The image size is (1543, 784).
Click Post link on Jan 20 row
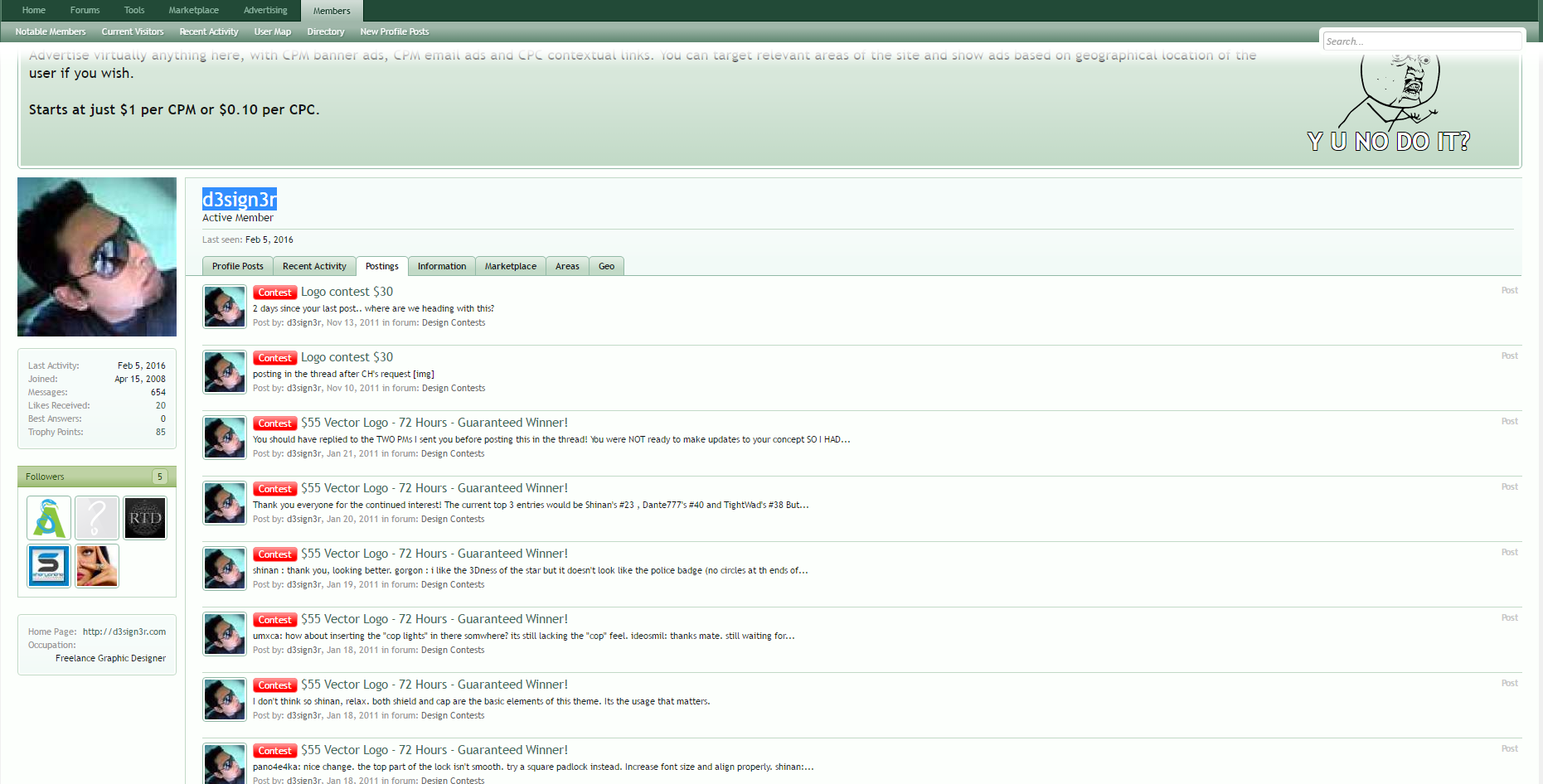click(1509, 486)
